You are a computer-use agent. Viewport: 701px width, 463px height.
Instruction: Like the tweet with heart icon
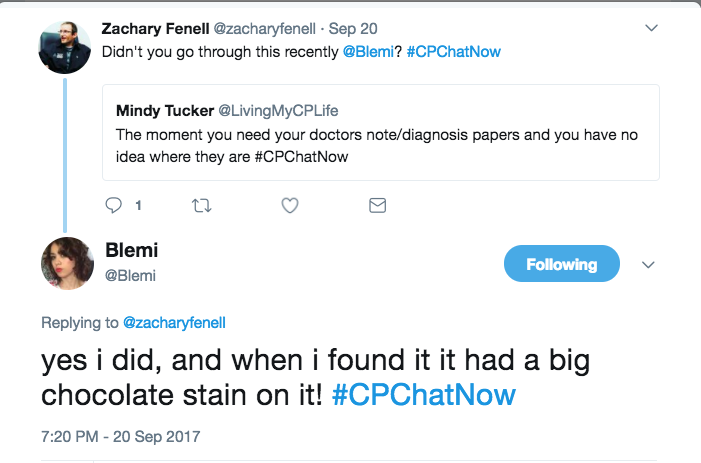pyautogui.click(x=289, y=206)
